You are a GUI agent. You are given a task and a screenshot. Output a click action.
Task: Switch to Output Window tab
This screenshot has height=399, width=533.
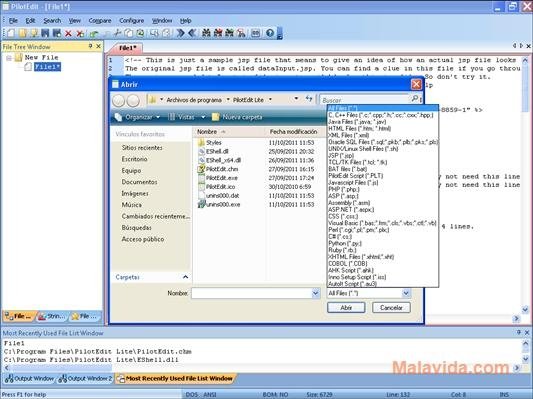(30, 378)
